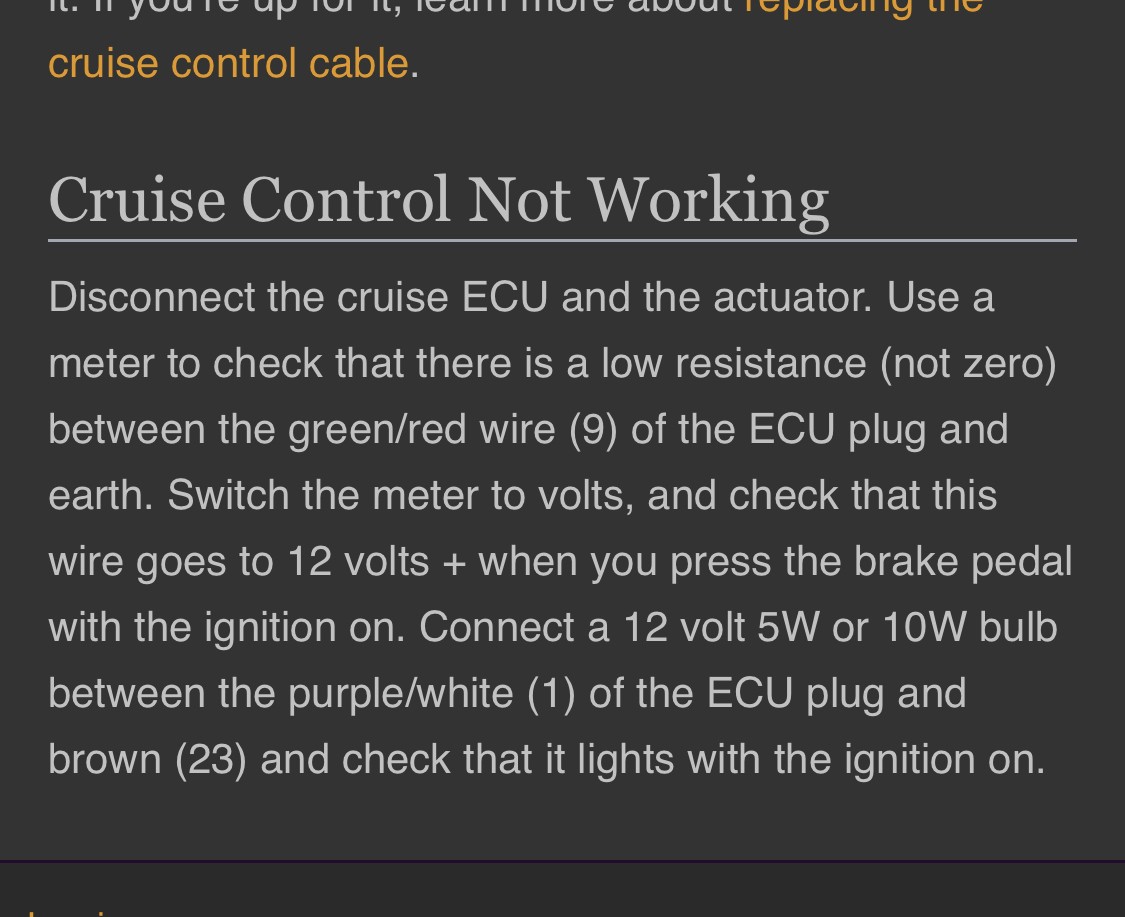Click the word 'Disconnect' in the paragraph

(152, 296)
